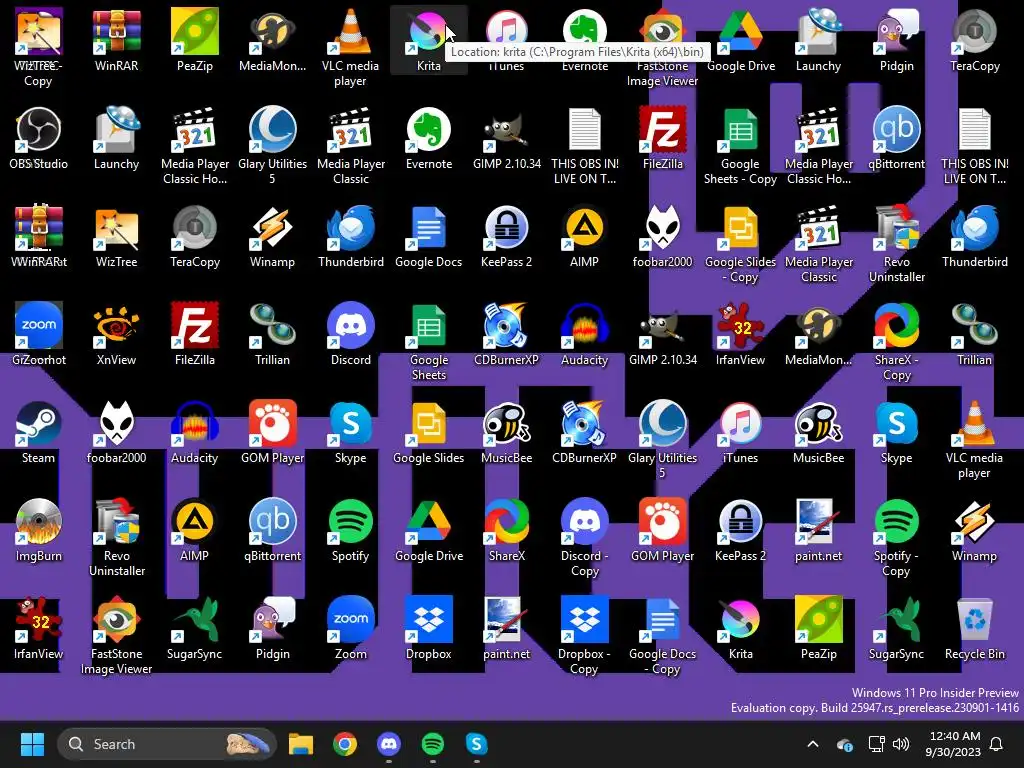Select the ShareX icon beside Google Drive

507,530
